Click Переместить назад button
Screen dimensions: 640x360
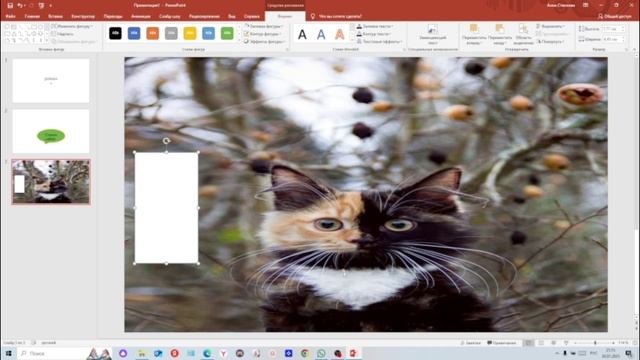point(499,34)
